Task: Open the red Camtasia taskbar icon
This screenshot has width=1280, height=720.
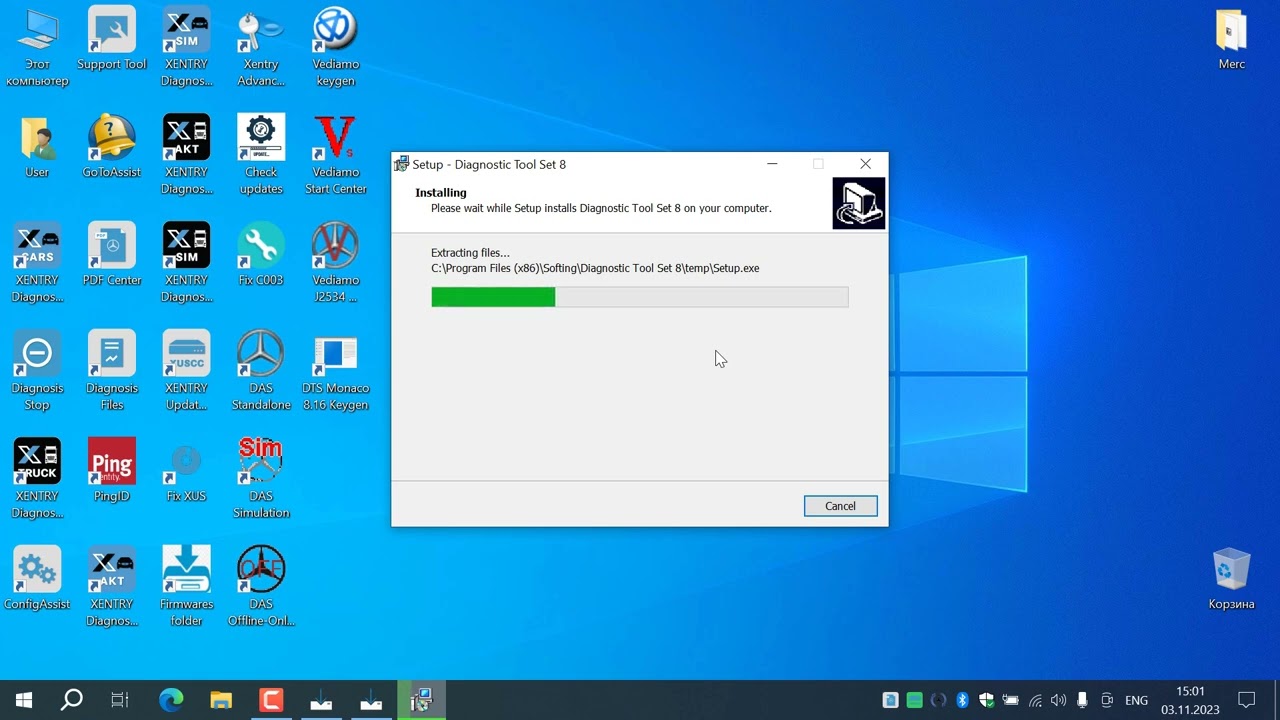Action: 271,700
